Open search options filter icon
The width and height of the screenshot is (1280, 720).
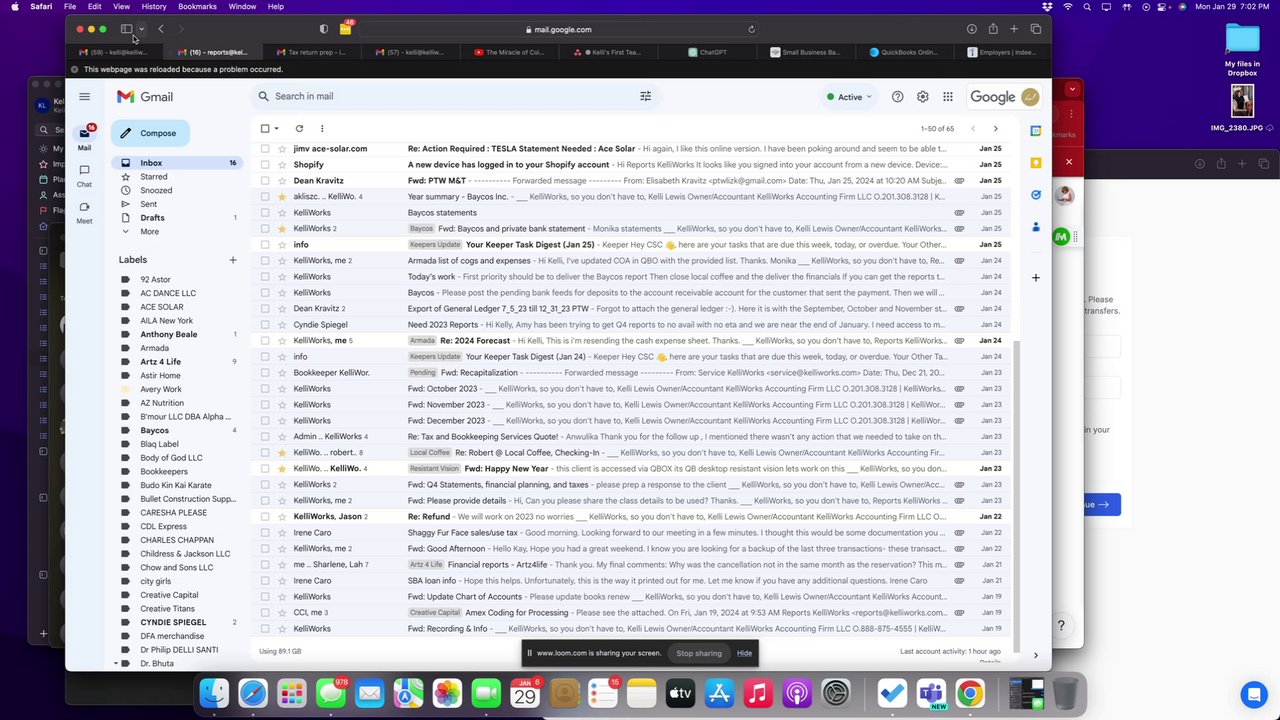(645, 96)
